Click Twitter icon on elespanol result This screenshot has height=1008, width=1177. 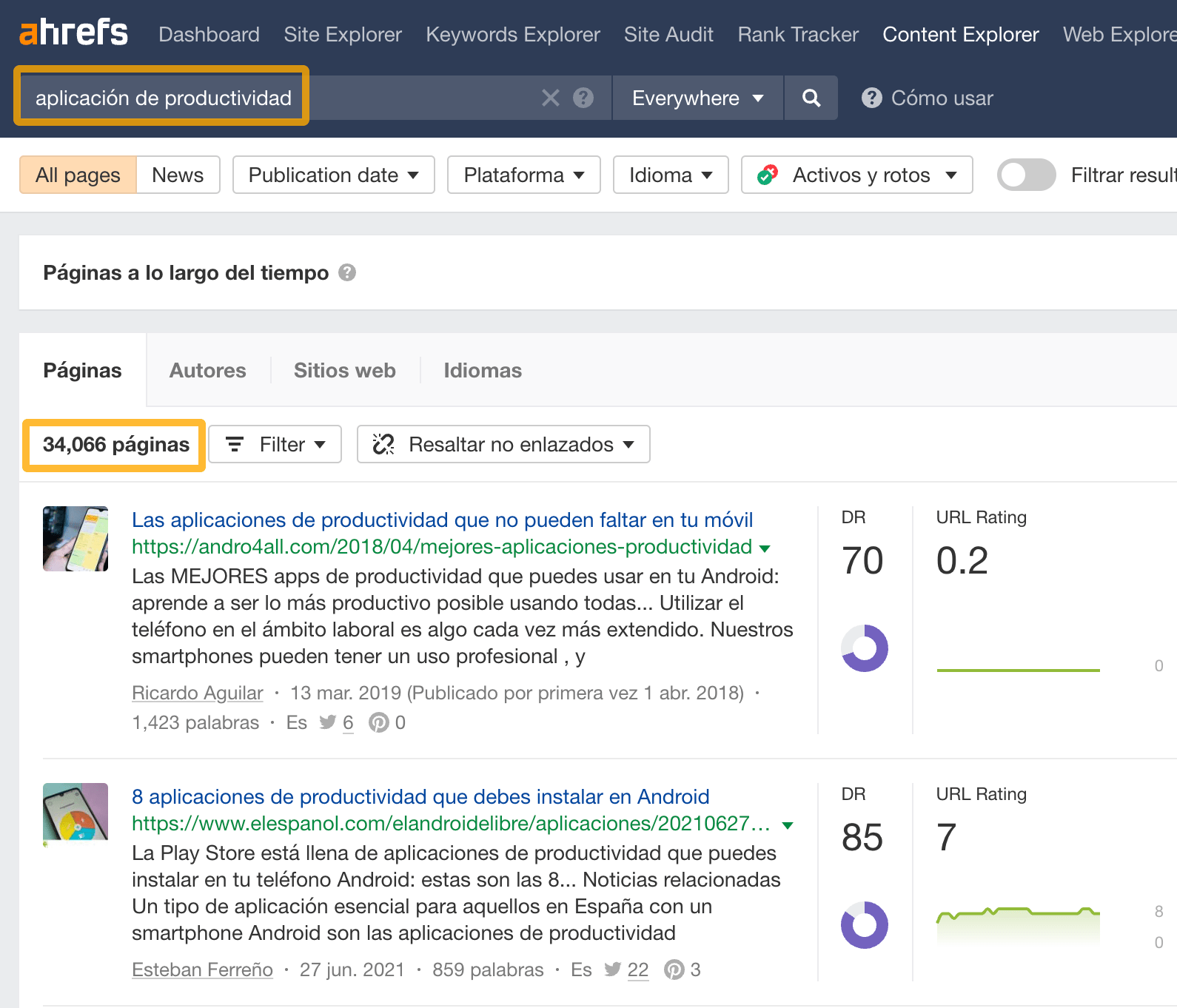[x=612, y=970]
